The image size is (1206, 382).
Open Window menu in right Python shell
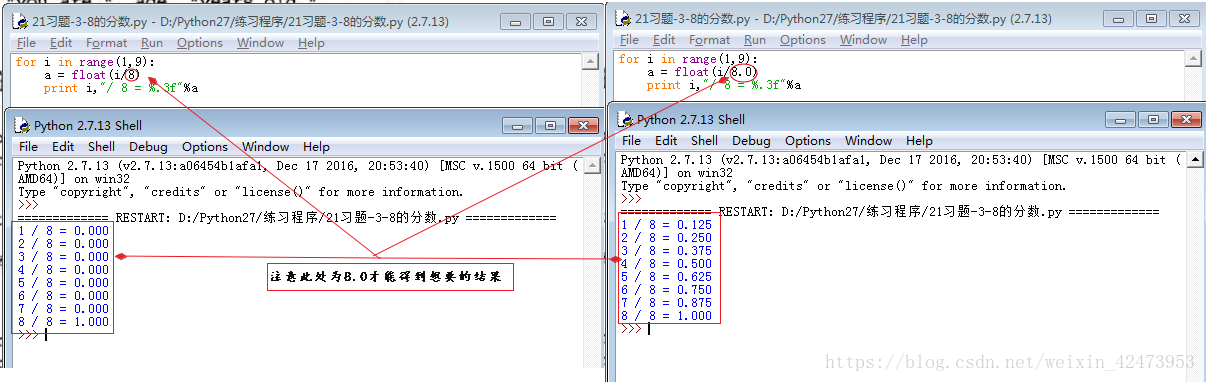(868, 141)
